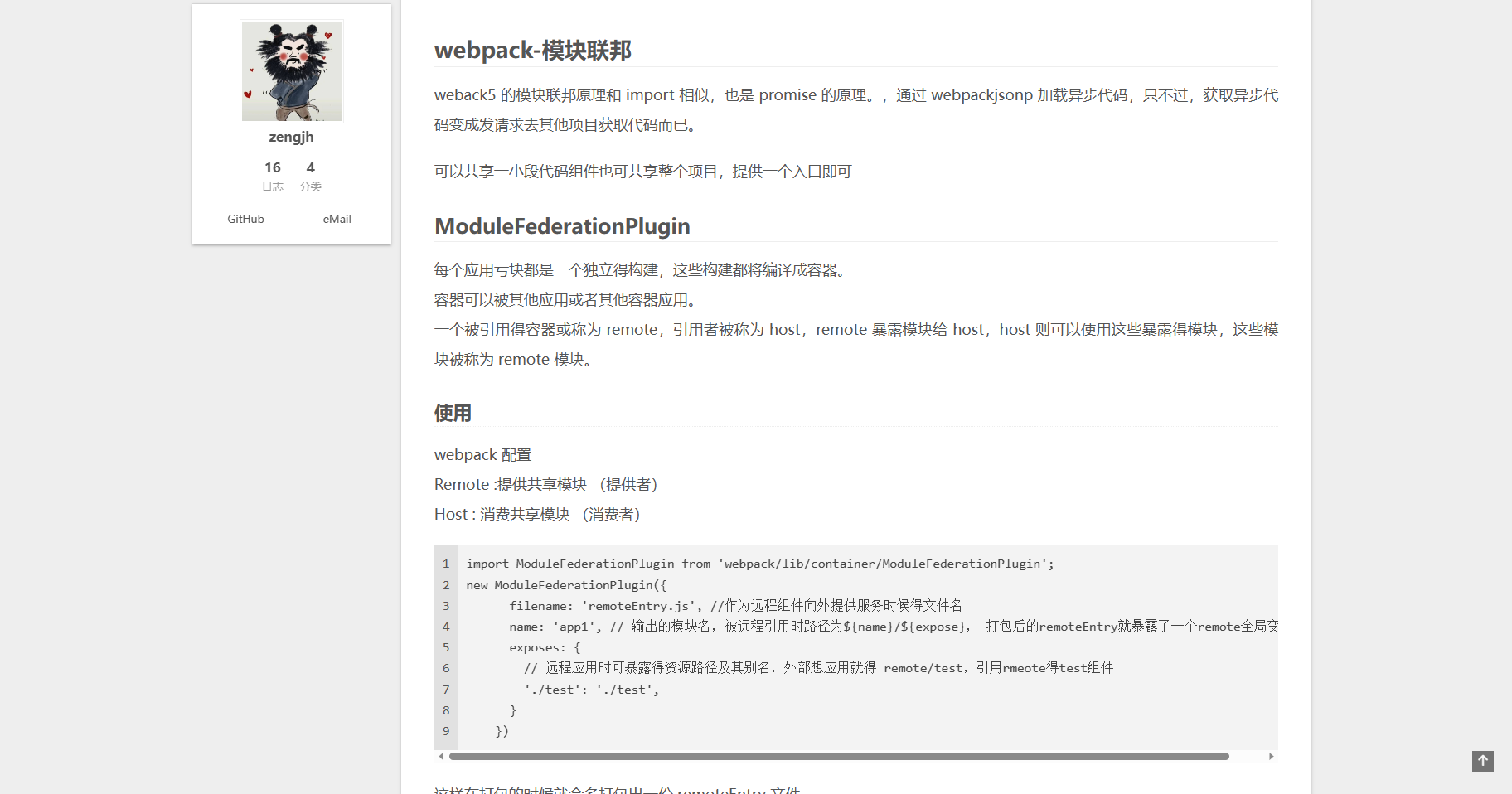
Task: Click the filename: 'remoteEntry.js' code line
Action: (x=735, y=606)
